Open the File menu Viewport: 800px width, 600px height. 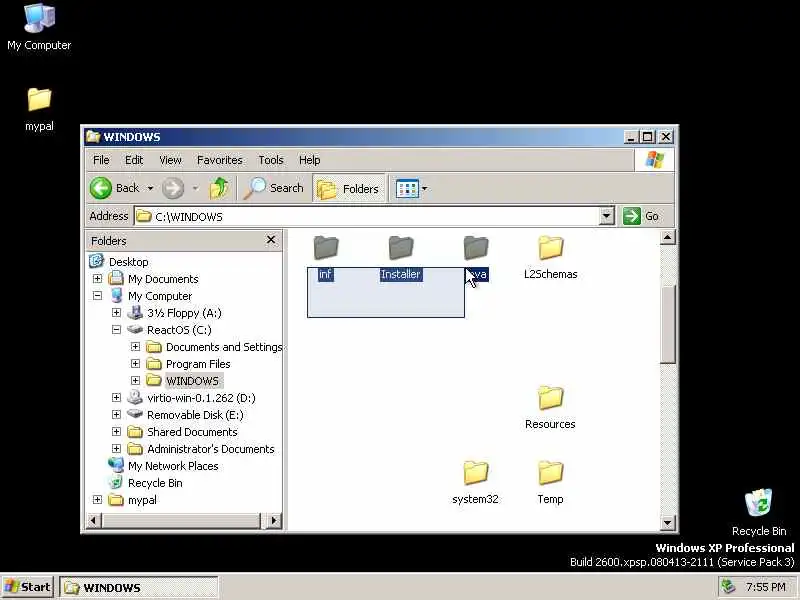101,160
